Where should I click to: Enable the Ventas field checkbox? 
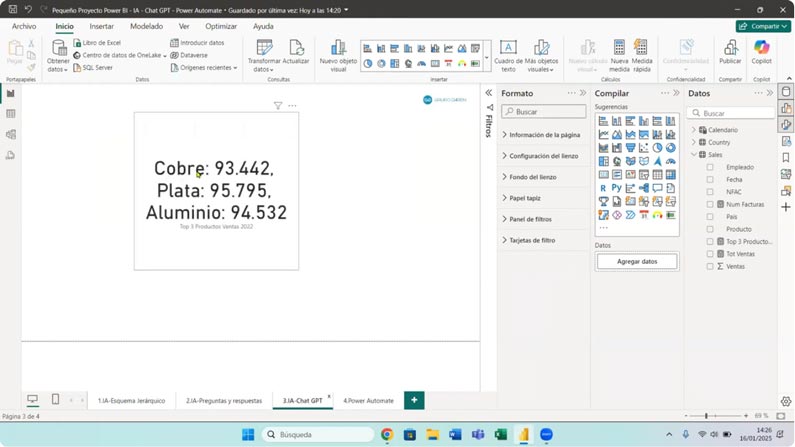(x=710, y=266)
